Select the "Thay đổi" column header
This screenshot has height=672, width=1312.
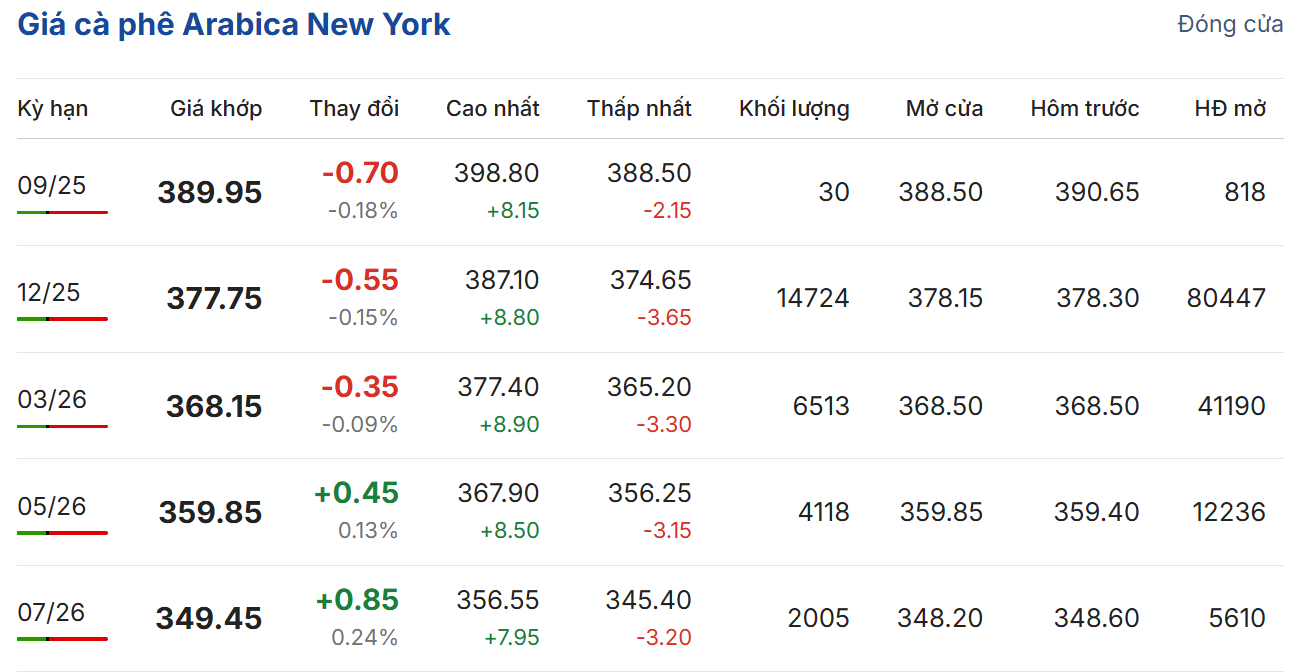(x=354, y=108)
